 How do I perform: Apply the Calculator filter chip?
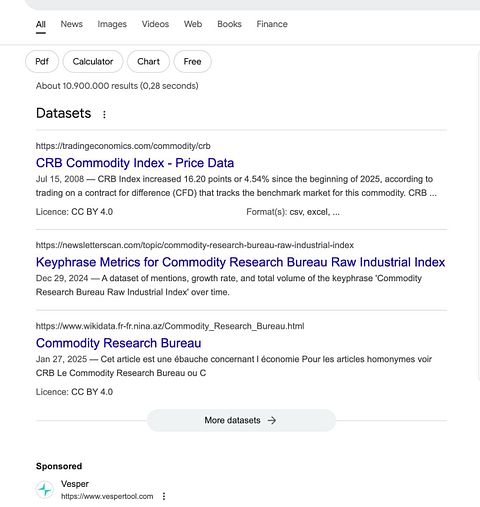pos(93,61)
